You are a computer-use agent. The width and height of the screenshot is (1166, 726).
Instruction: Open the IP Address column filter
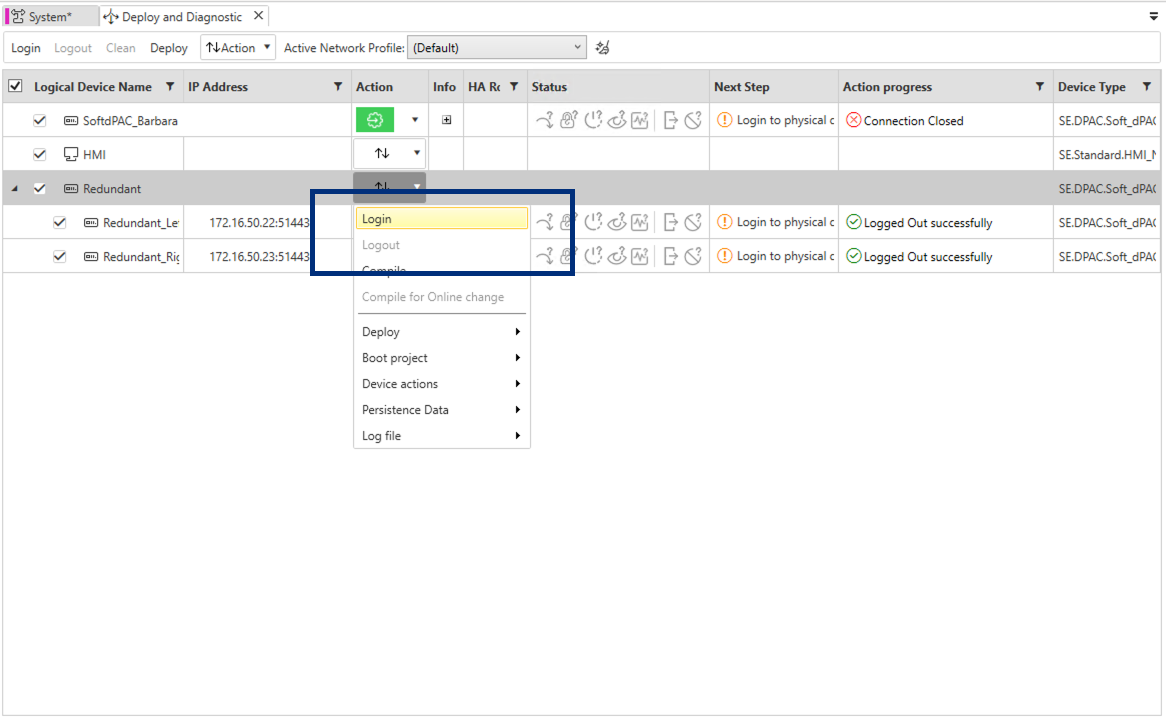[338, 86]
